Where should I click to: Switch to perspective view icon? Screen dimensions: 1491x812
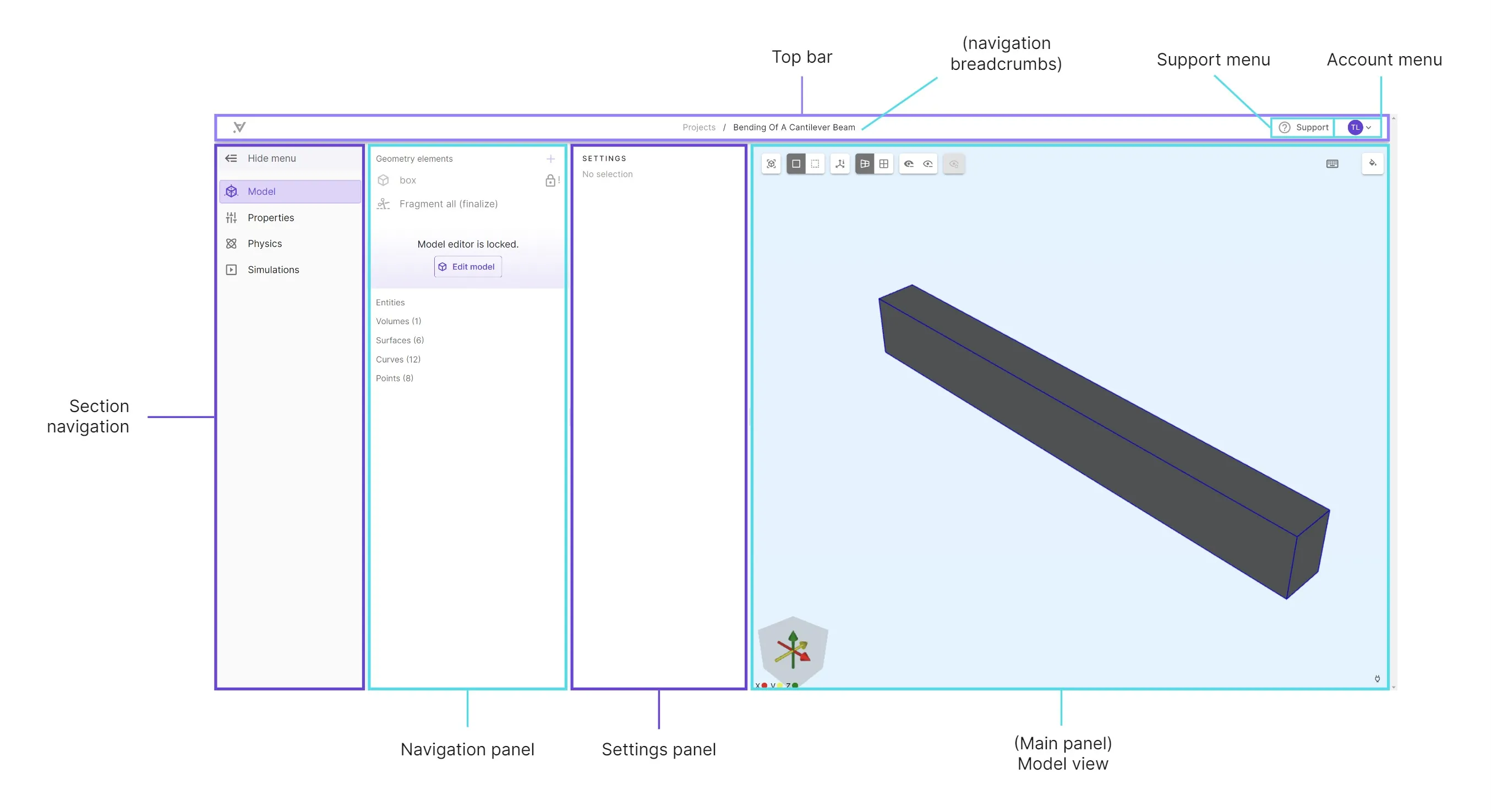pos(865,164)
